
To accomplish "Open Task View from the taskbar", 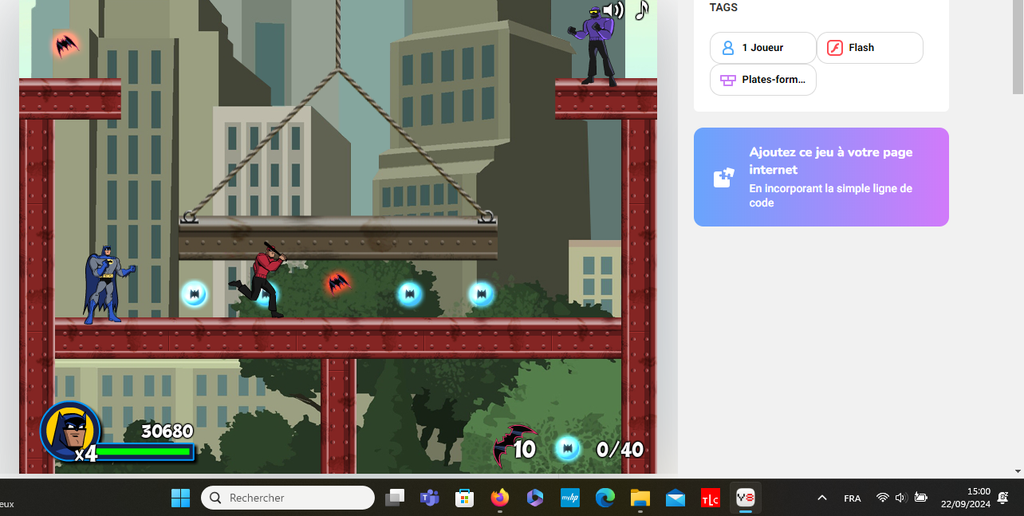I will tap(396, 498).
